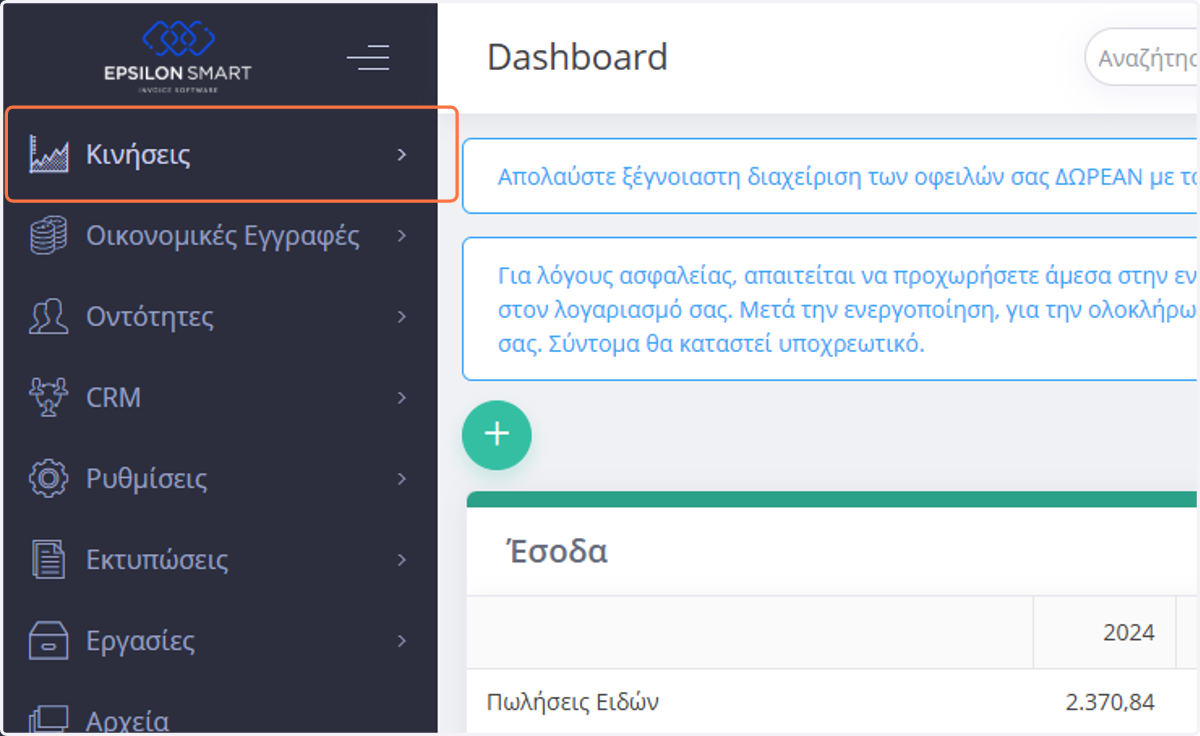The height and width of the screenshot is (736, 1200).
Task: Expand the Κινήσεις menu chevron
Action: tap(402, 155)
